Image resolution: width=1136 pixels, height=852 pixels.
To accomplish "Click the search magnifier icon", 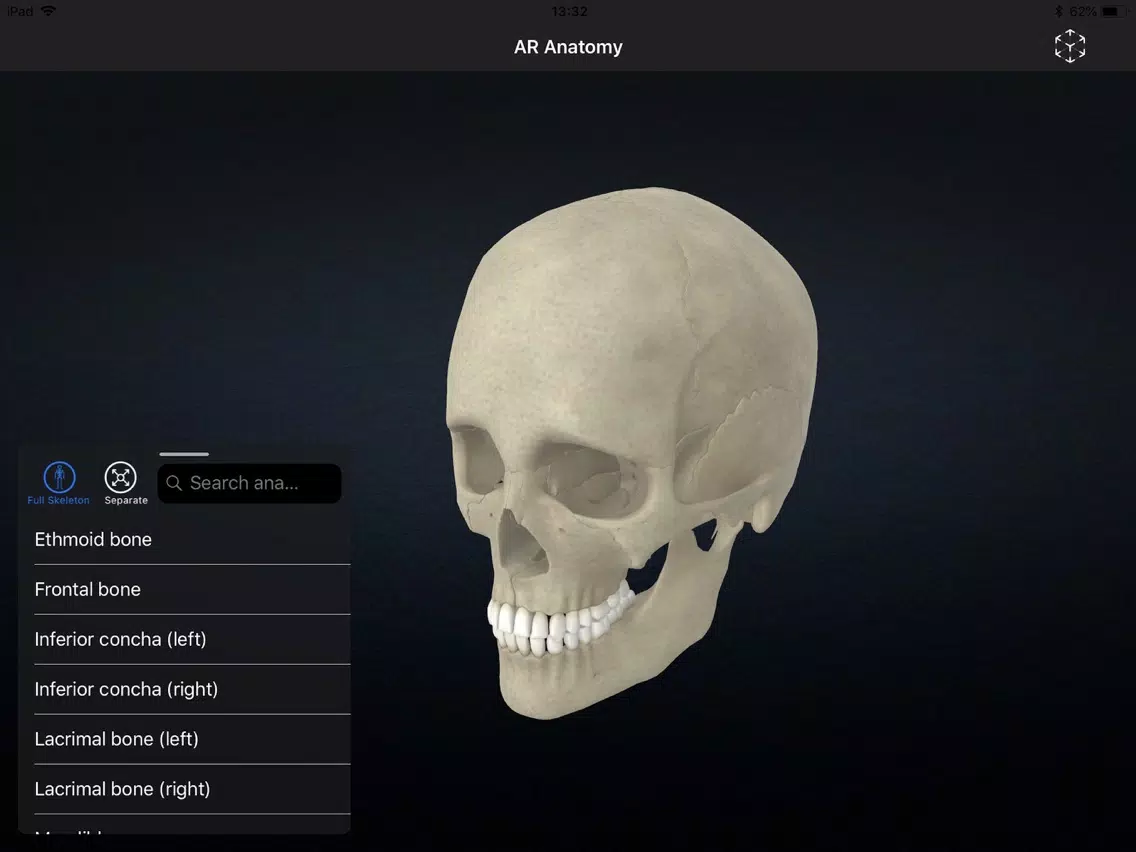I will [174, 483].
